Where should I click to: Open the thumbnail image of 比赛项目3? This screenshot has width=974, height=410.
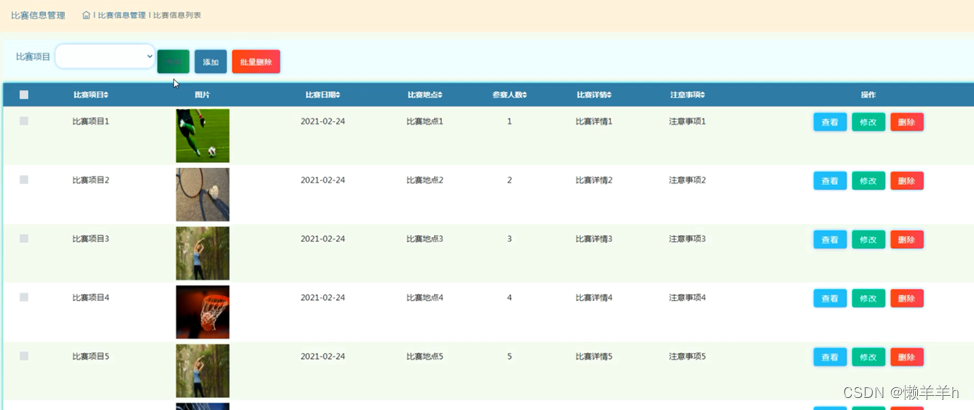(203, 253)
